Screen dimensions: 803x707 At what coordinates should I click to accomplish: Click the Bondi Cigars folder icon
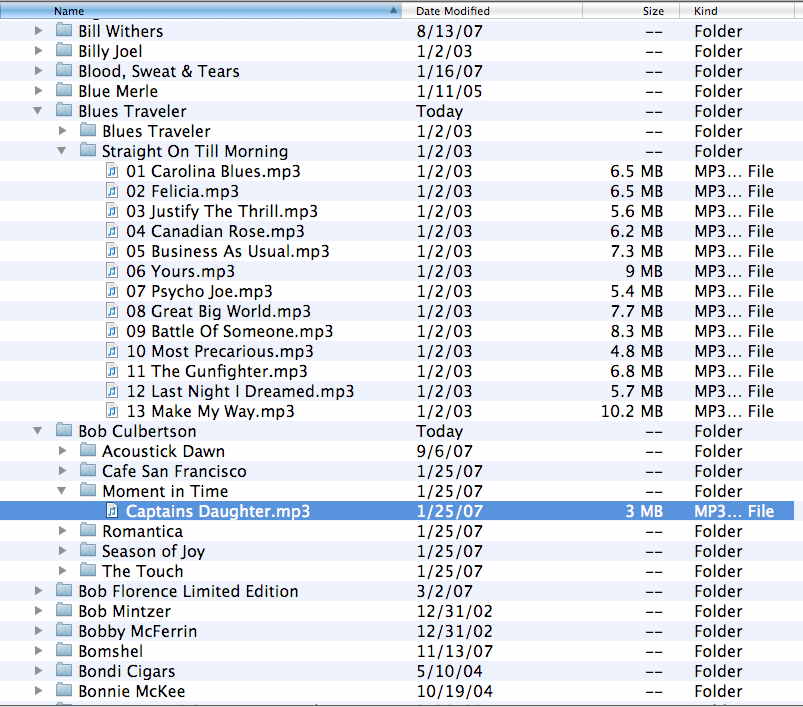click(64, 671)
